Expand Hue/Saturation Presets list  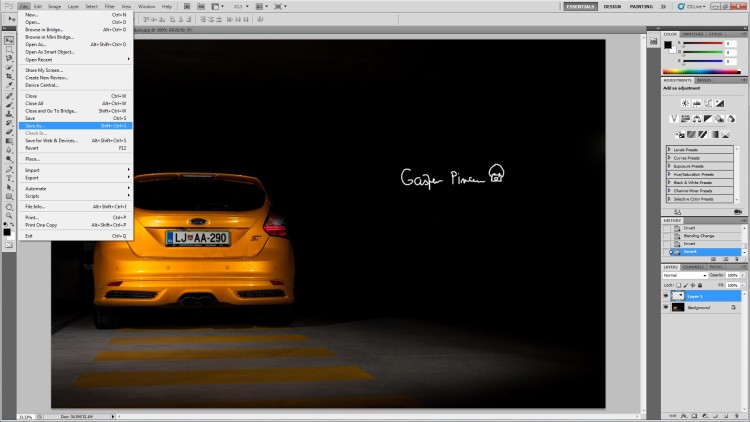tap(669, 174)
